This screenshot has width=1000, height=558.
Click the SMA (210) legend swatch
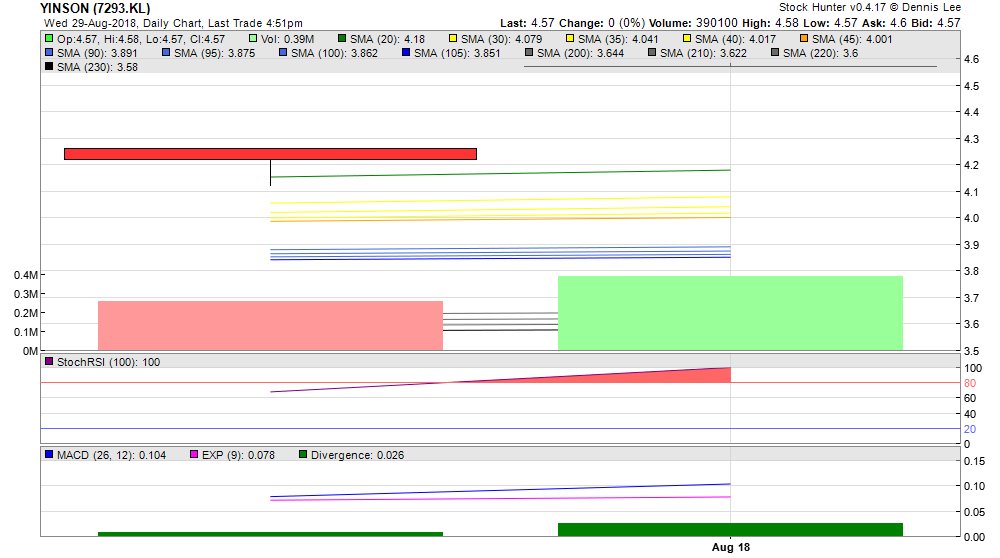(652, 53)
